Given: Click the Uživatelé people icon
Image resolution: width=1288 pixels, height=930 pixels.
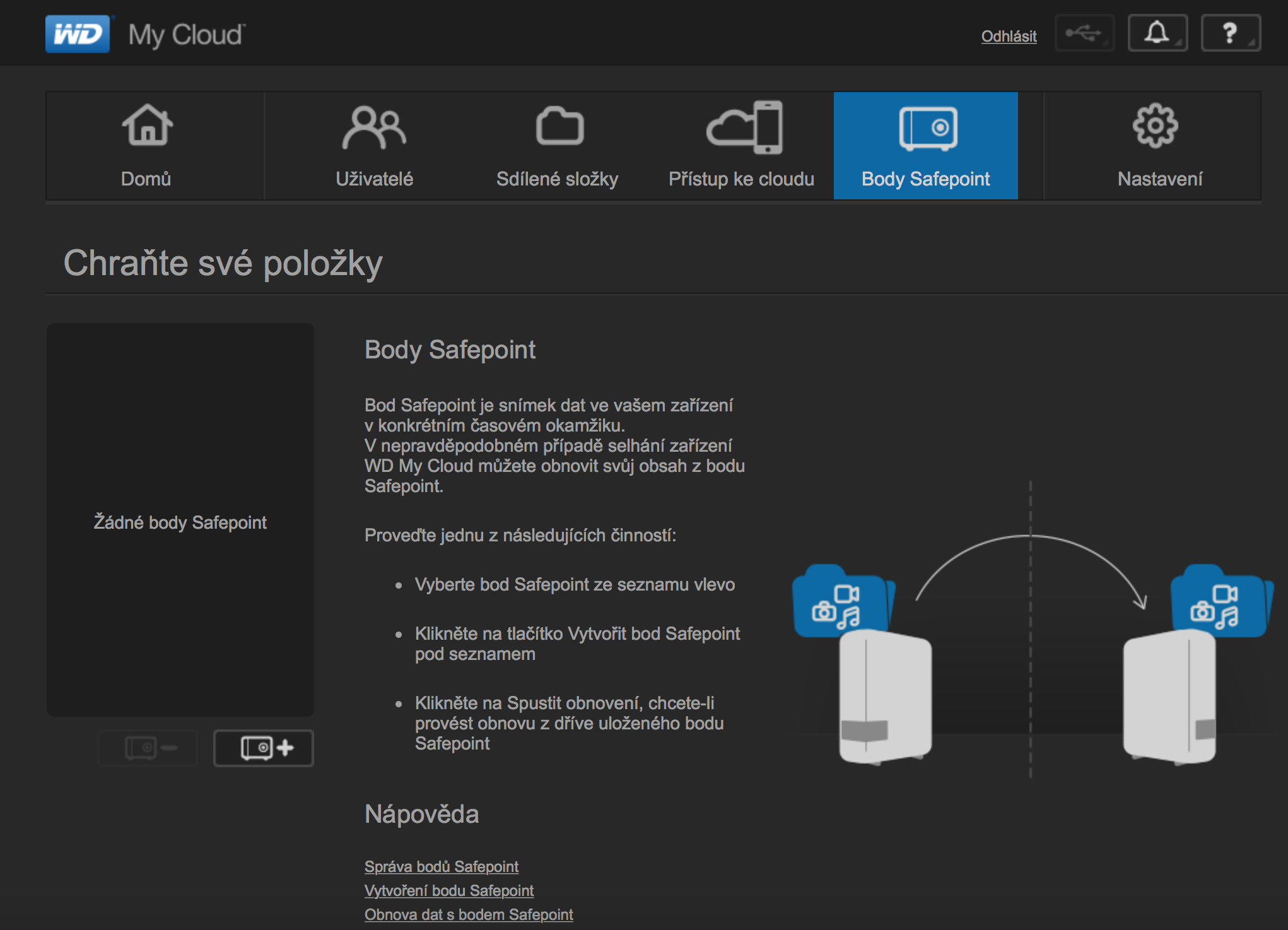Looking at the screenshot, I should tap(374, 127).
